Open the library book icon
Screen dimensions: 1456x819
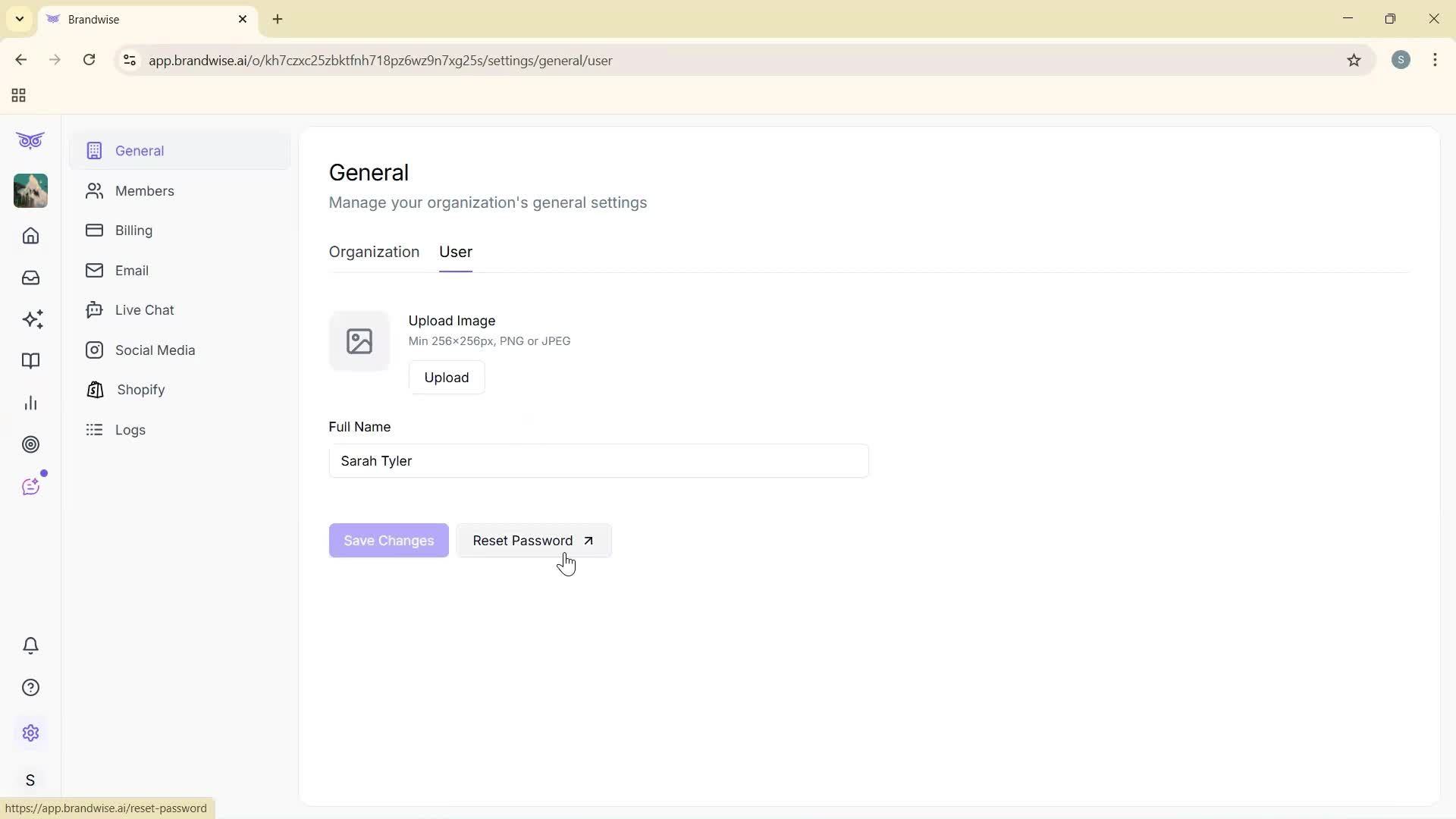(x=30, y=361)
